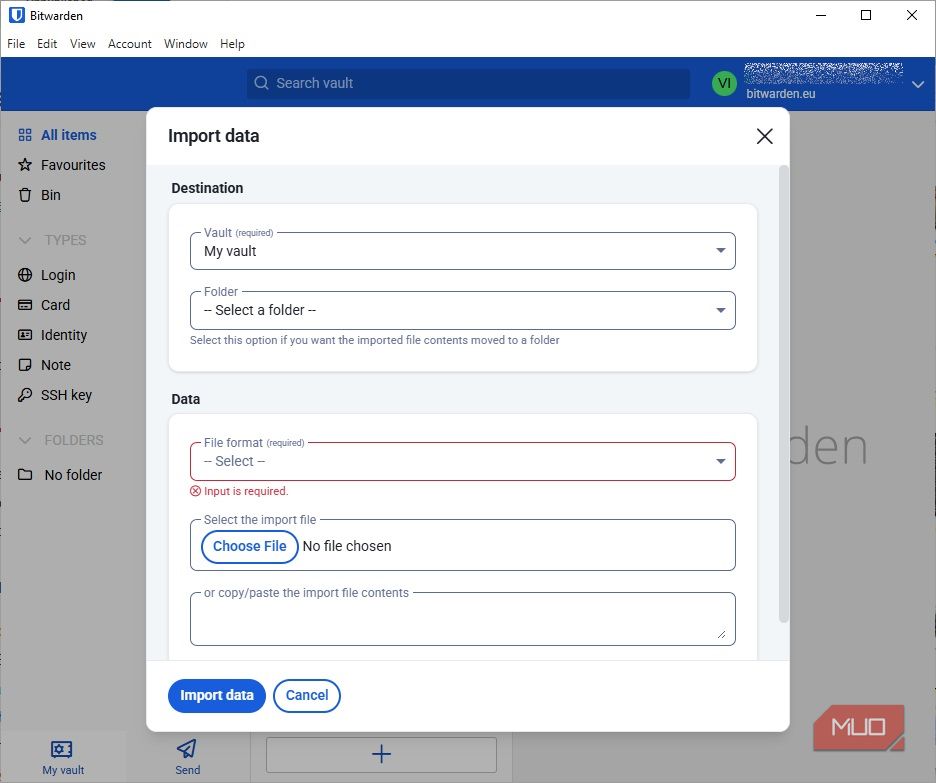Viewport: 936px width, 783px height.
Task: Click the Favourites star icon
Action: [25, 165]
